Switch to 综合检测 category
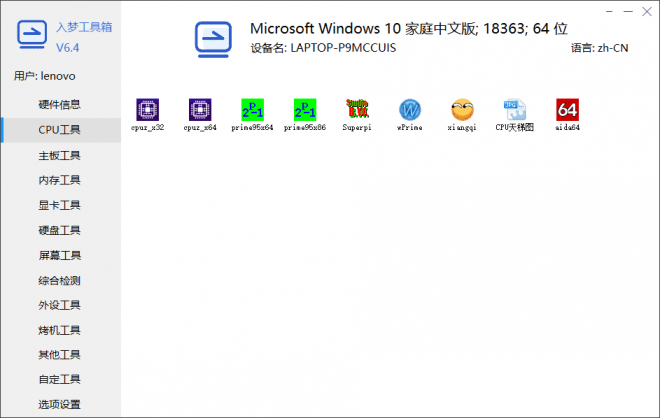This screenshot has width=660, height=418. 61,280
